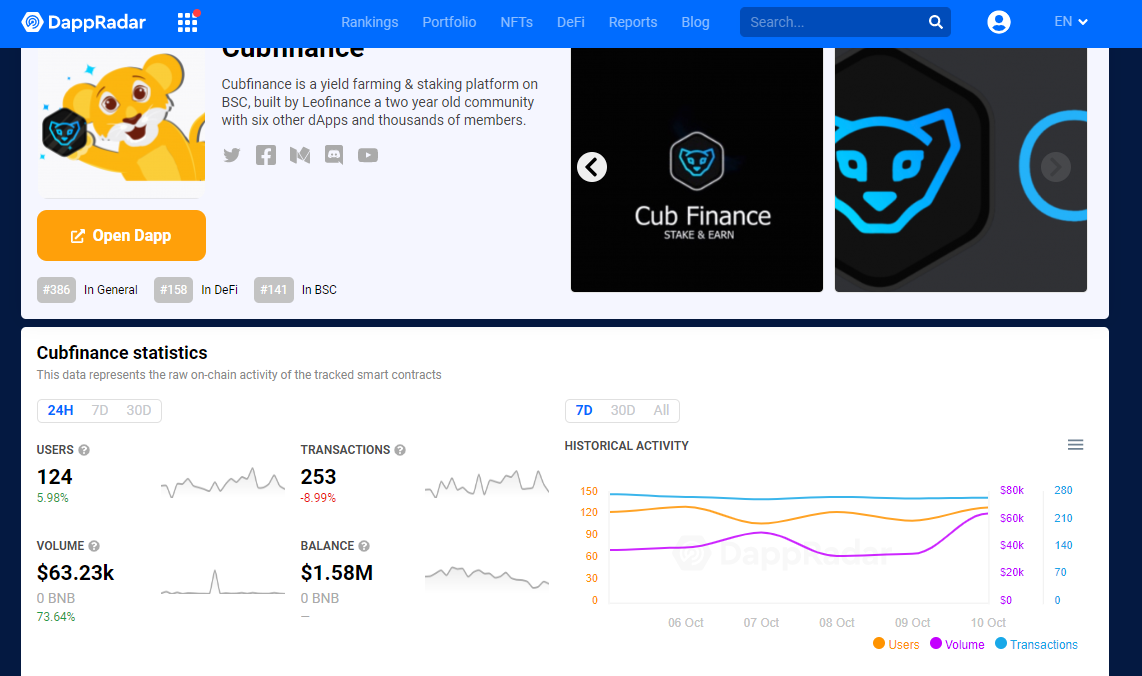Open the Reports menu item
Image resolution: width=1142 pixels, height=676 pixels.
tap(633, 23)
